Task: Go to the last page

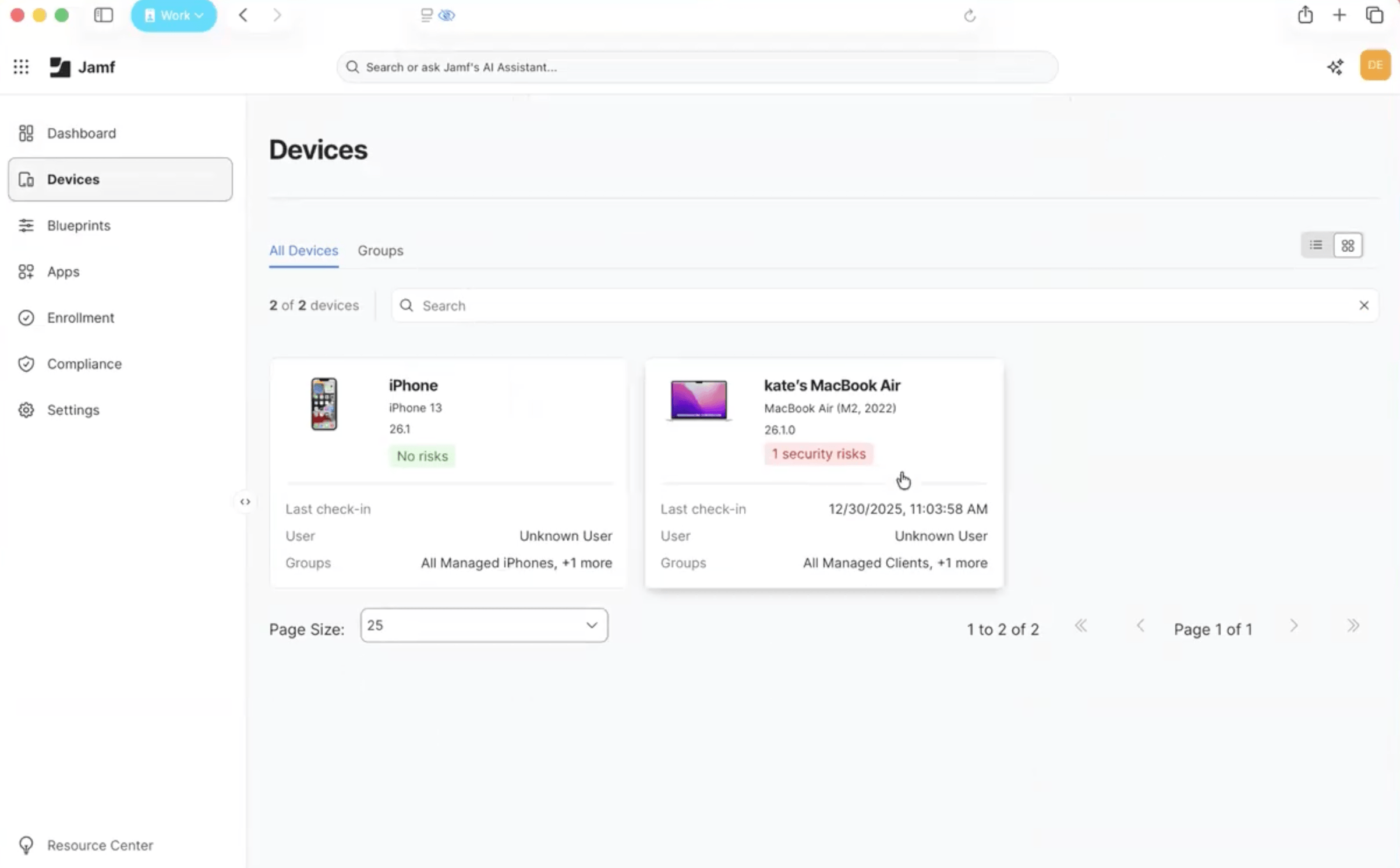Action: [1353, 626]
